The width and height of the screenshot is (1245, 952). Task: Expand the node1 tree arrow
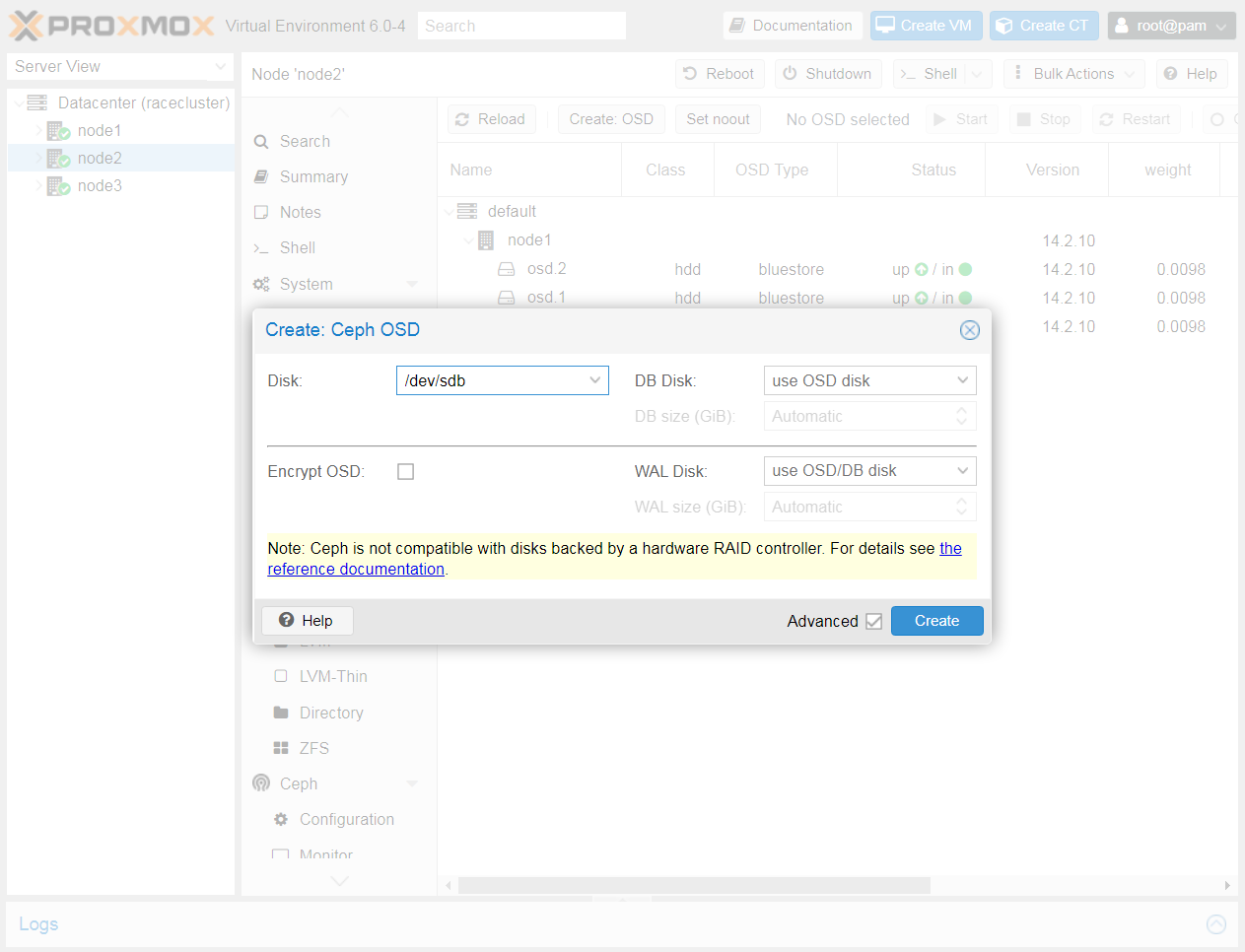pos(39,130)
